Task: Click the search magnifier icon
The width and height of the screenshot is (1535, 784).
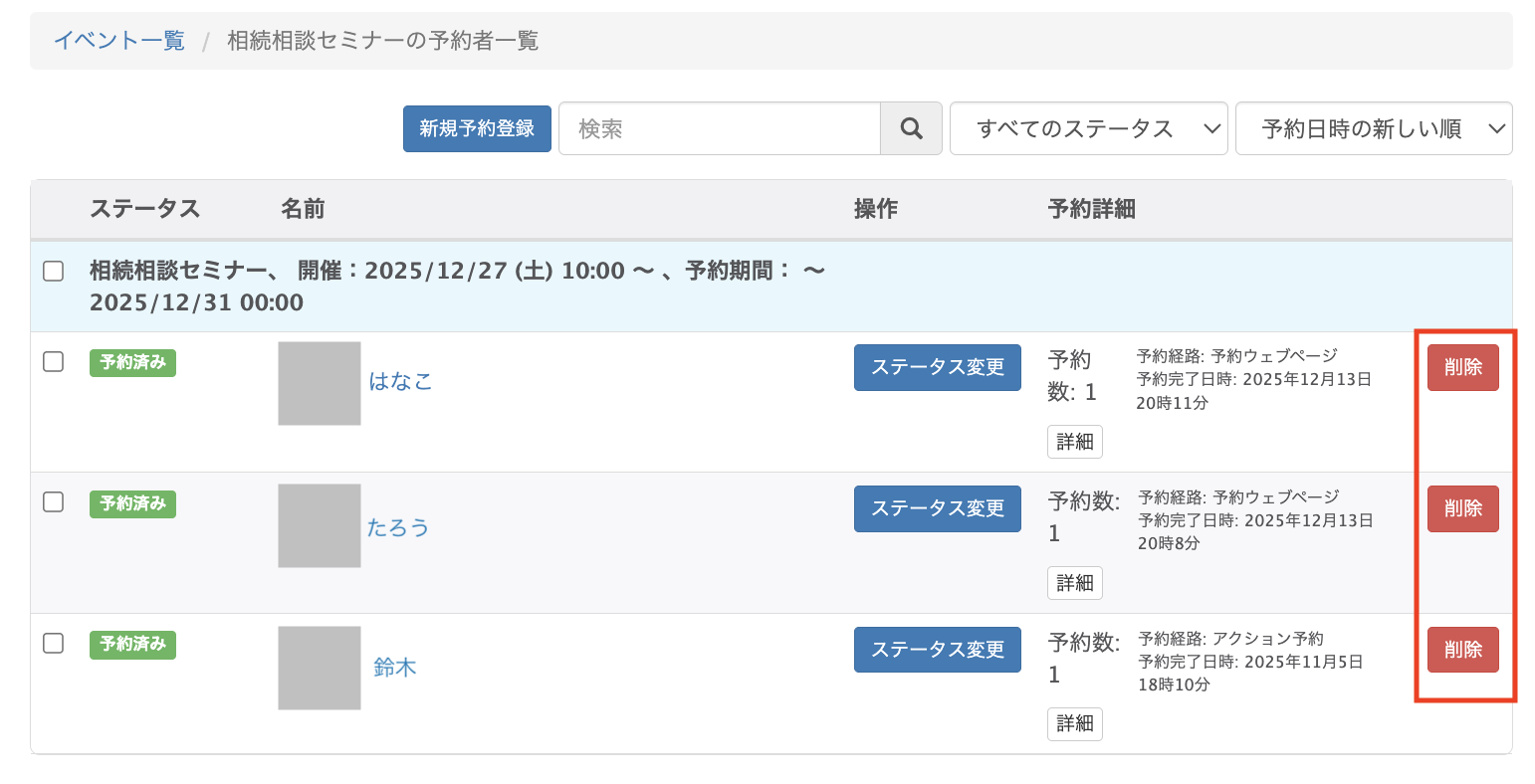Action: (x=911, y=128)
